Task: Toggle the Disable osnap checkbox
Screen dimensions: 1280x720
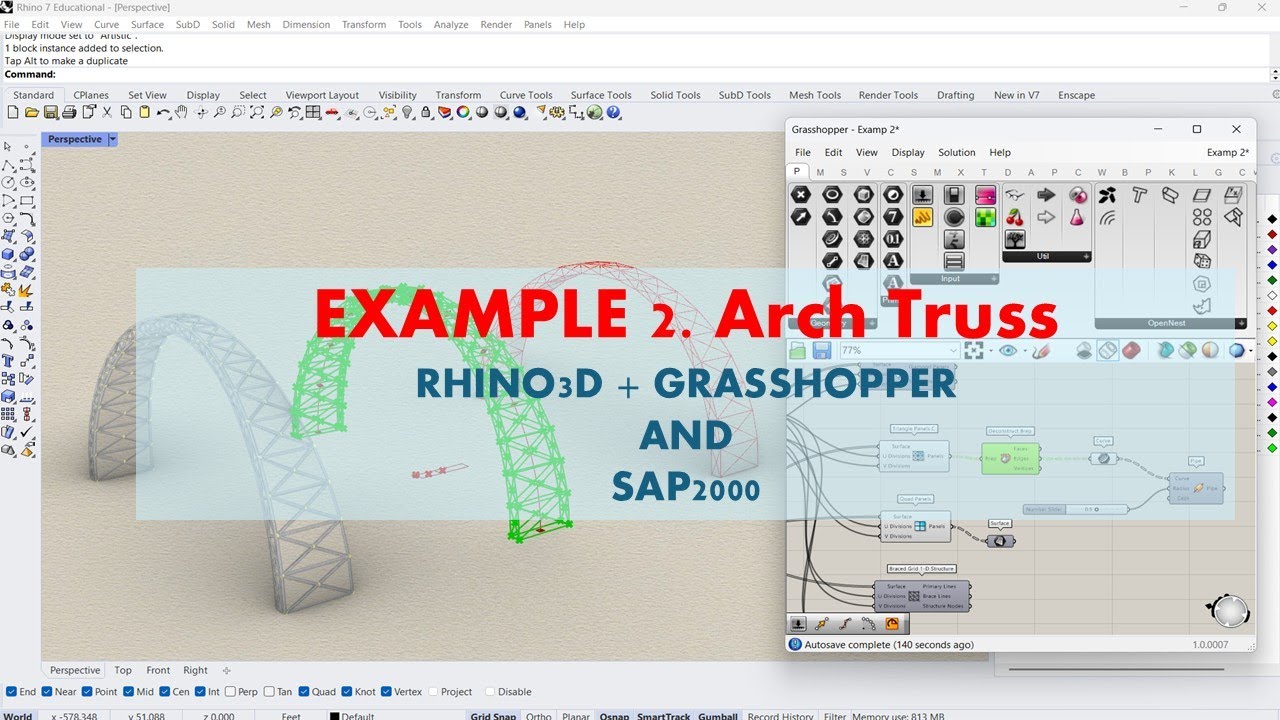Action: pyautogui.click(x=490, y=691)
